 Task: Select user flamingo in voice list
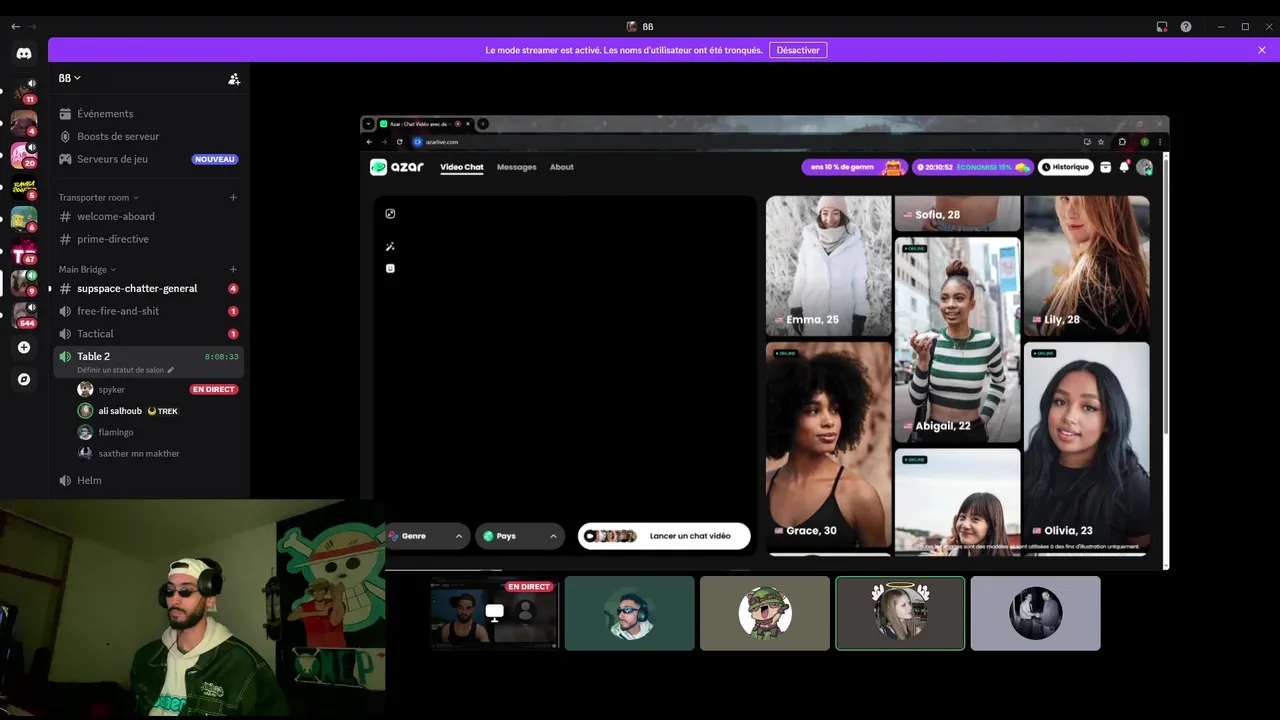pos(158,432)
